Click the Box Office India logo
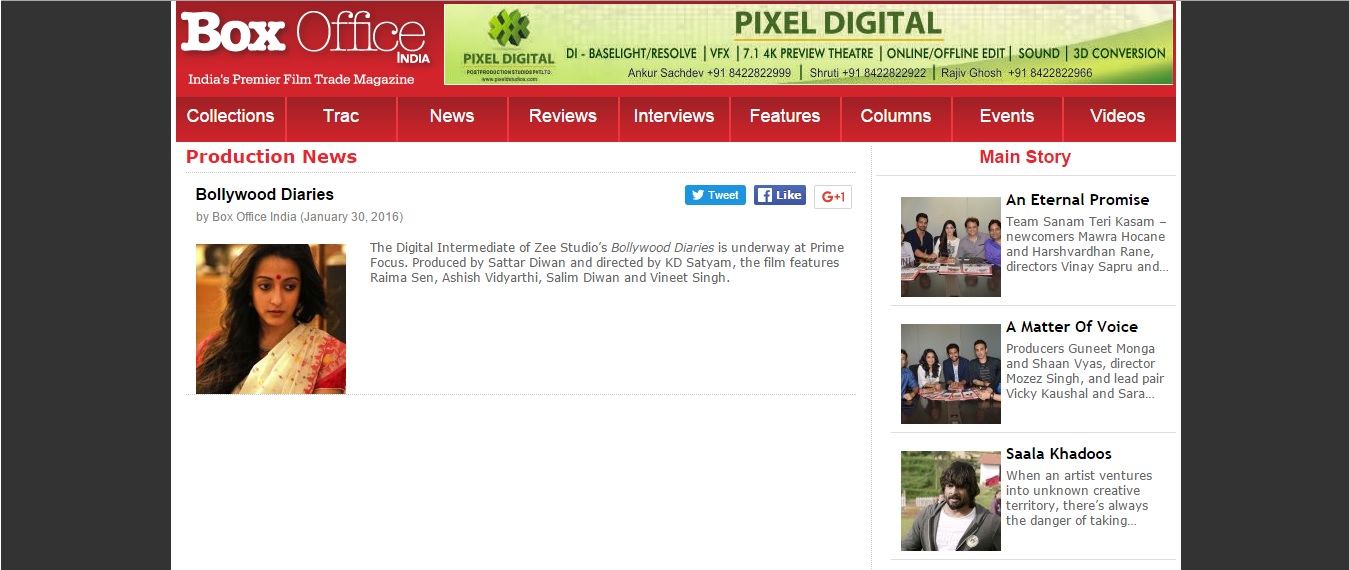This screenshot has height=570, width=1349. click(305, 45)
